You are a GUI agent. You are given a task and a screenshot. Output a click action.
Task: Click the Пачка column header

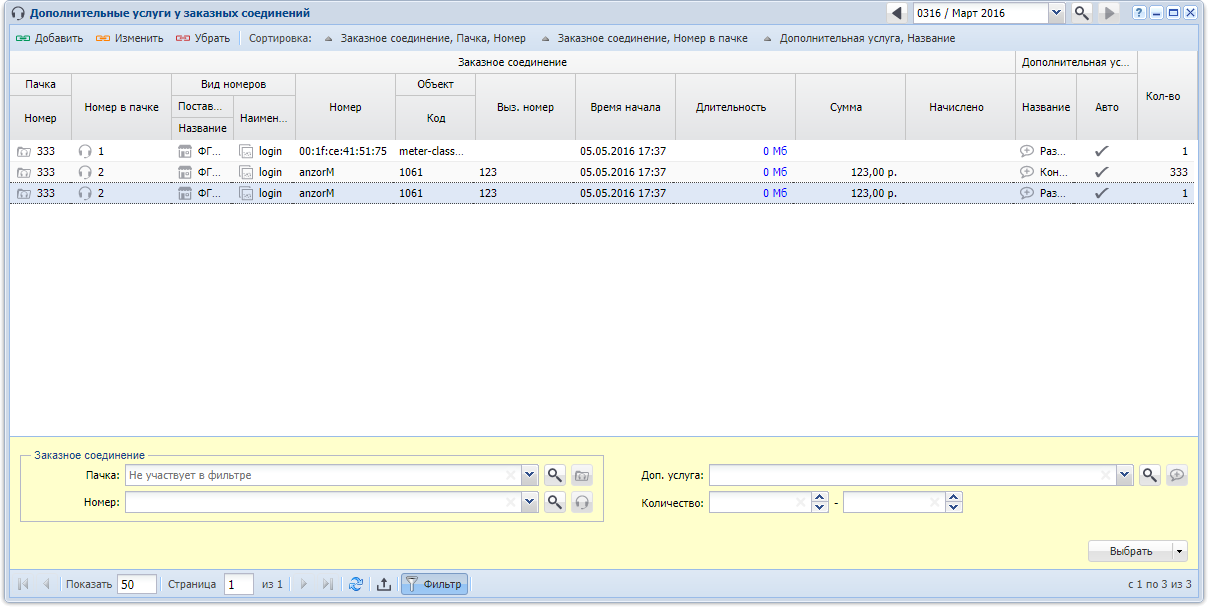click(x=41, y=84)
